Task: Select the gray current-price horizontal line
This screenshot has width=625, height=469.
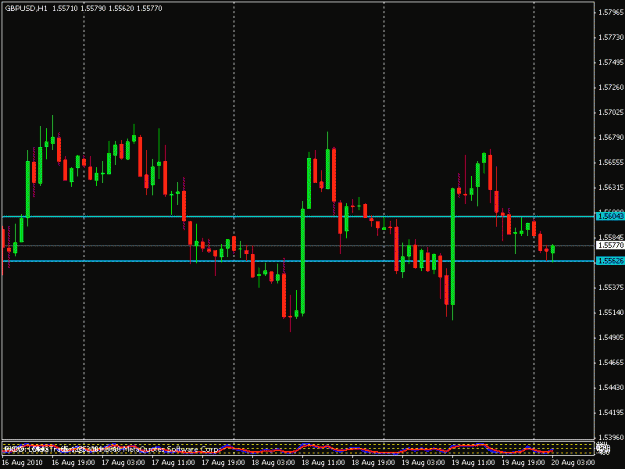Action: tap(298, 245)
